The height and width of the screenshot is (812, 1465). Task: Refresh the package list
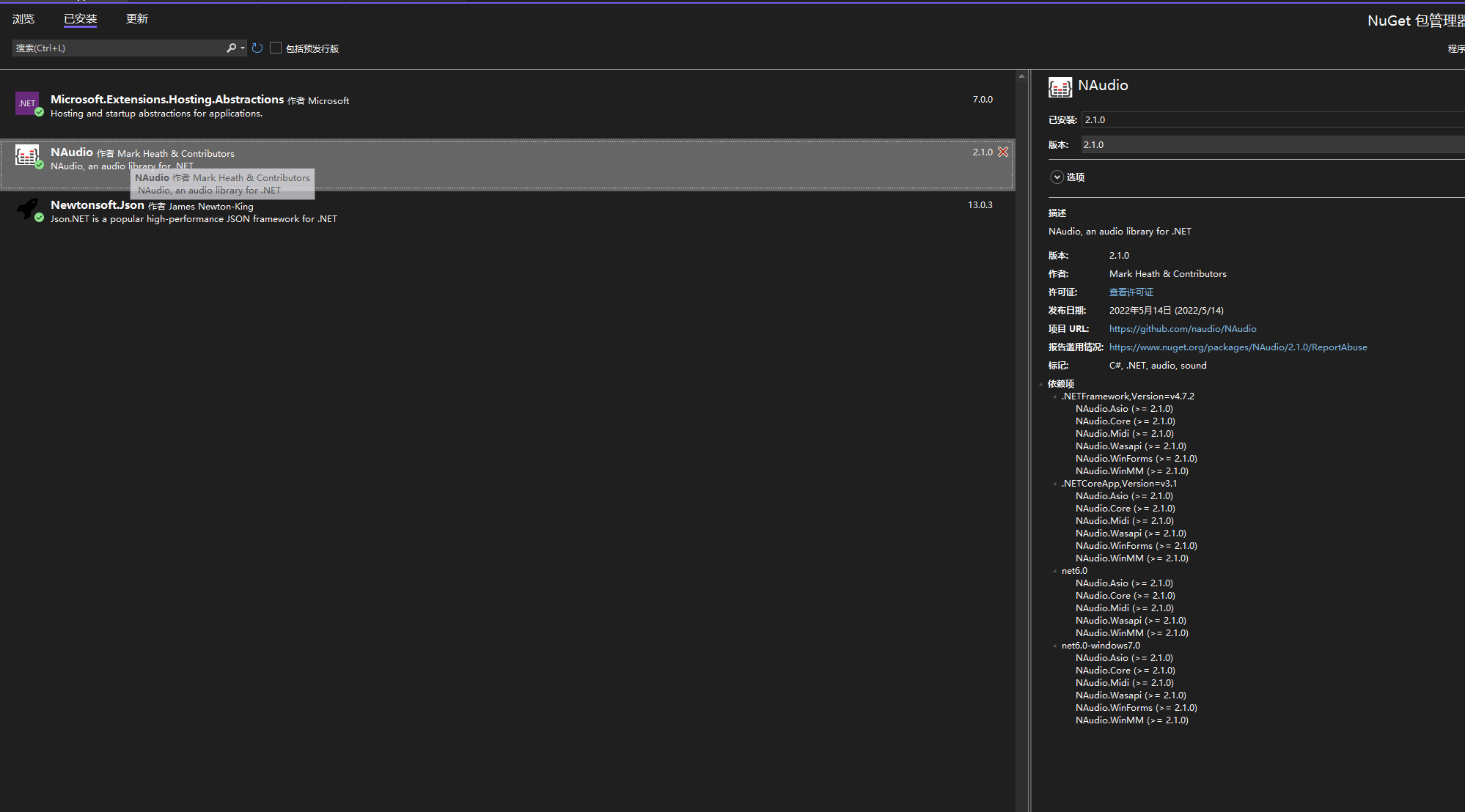tap(257, 48)
